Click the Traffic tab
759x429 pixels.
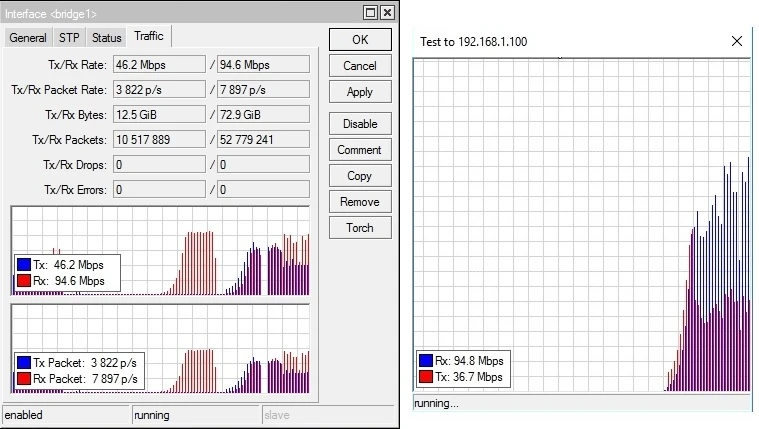[x=147, y=36]
